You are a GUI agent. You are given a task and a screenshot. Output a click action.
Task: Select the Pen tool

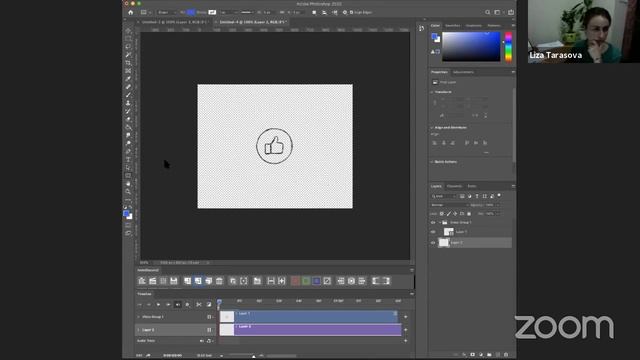click(128, 151)
